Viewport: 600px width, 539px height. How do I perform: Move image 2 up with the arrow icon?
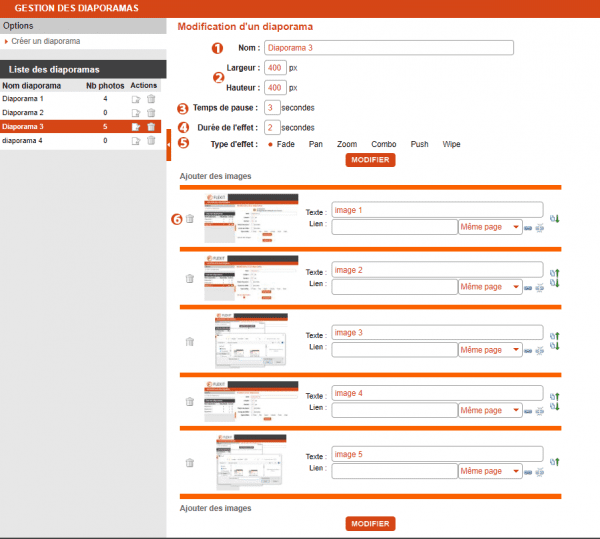point(555,272)
